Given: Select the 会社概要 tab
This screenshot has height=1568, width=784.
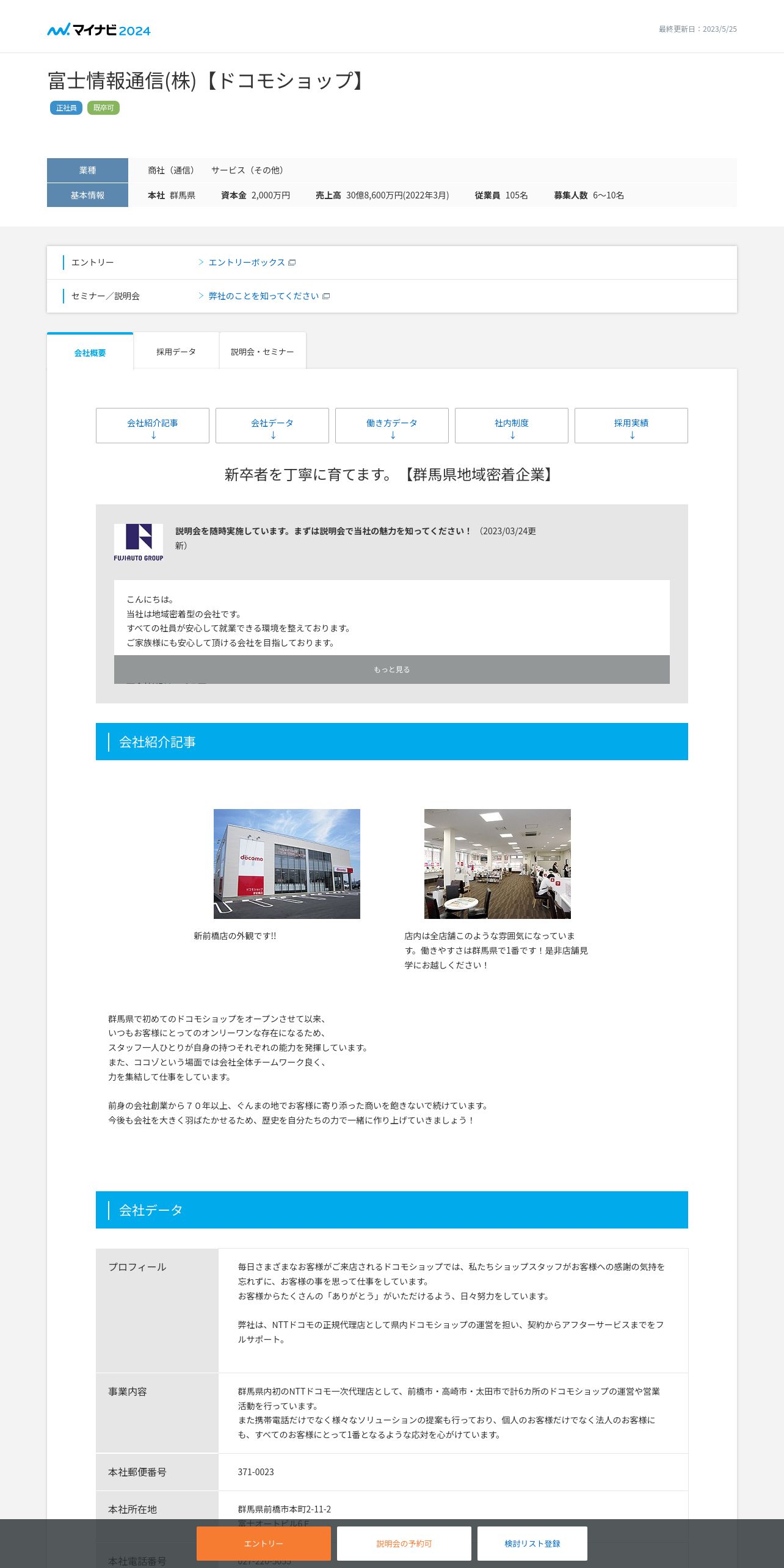Looking at the screenshot, I should (x=90, y=352).
